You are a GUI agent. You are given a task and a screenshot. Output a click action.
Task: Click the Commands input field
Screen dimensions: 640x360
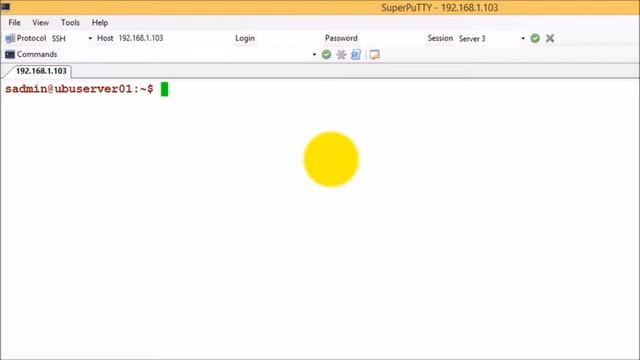185,54
